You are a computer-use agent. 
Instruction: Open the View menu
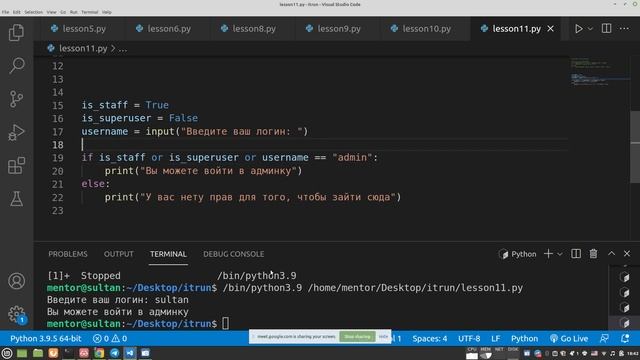51,12
